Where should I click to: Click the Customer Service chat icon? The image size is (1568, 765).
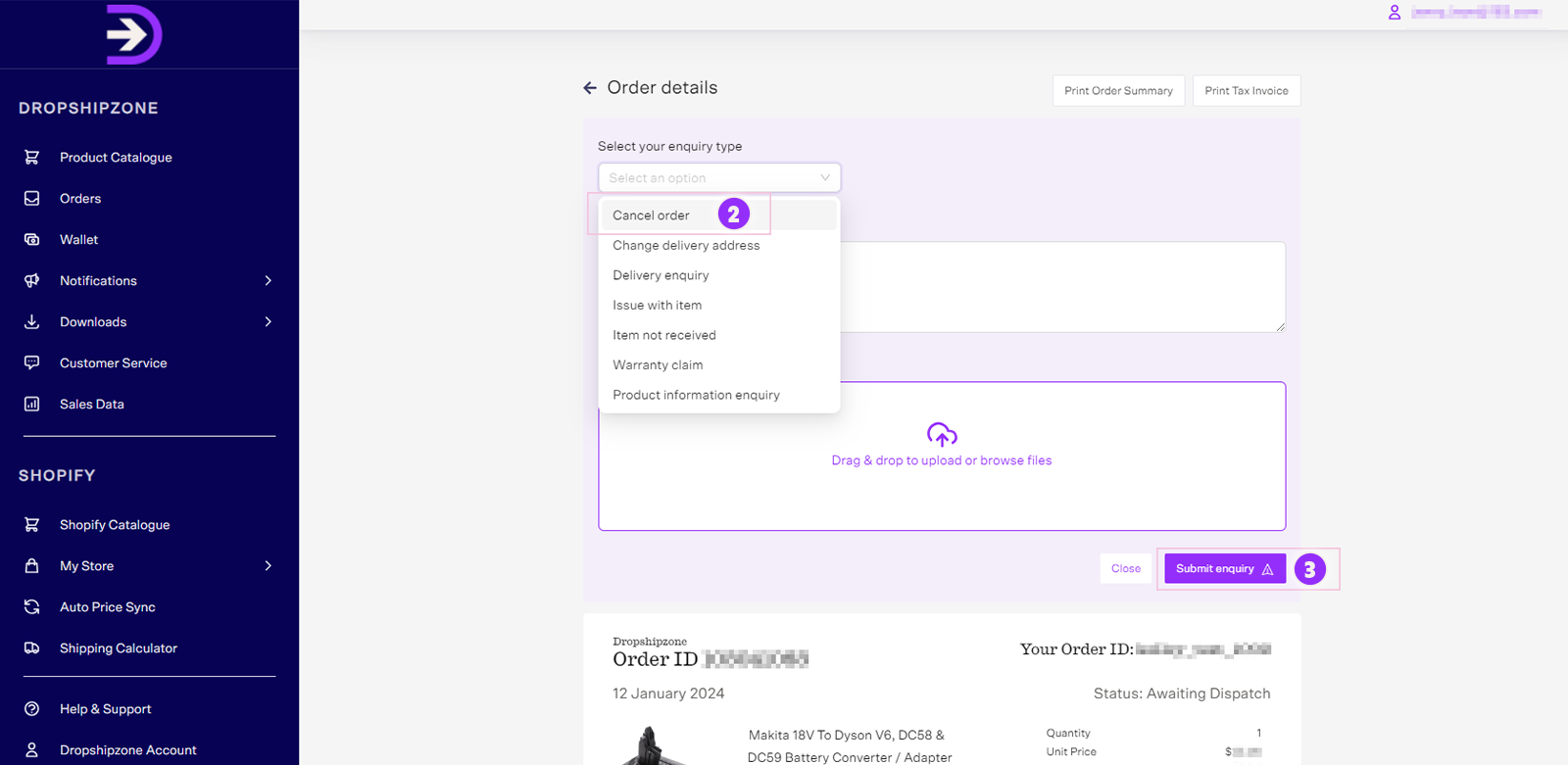click(x=31, y=362)
